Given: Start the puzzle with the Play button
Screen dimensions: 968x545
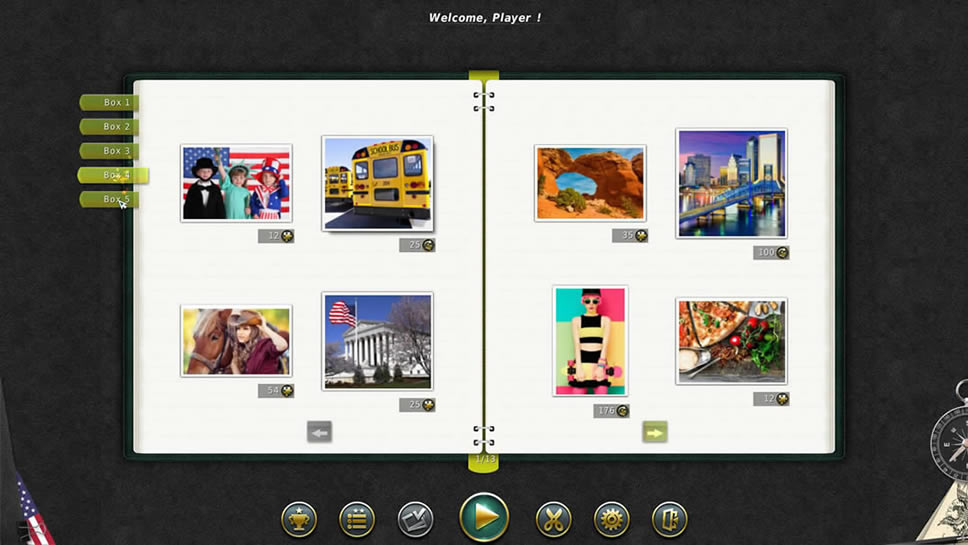Looking at the screenshot, I should coord(484,517).
